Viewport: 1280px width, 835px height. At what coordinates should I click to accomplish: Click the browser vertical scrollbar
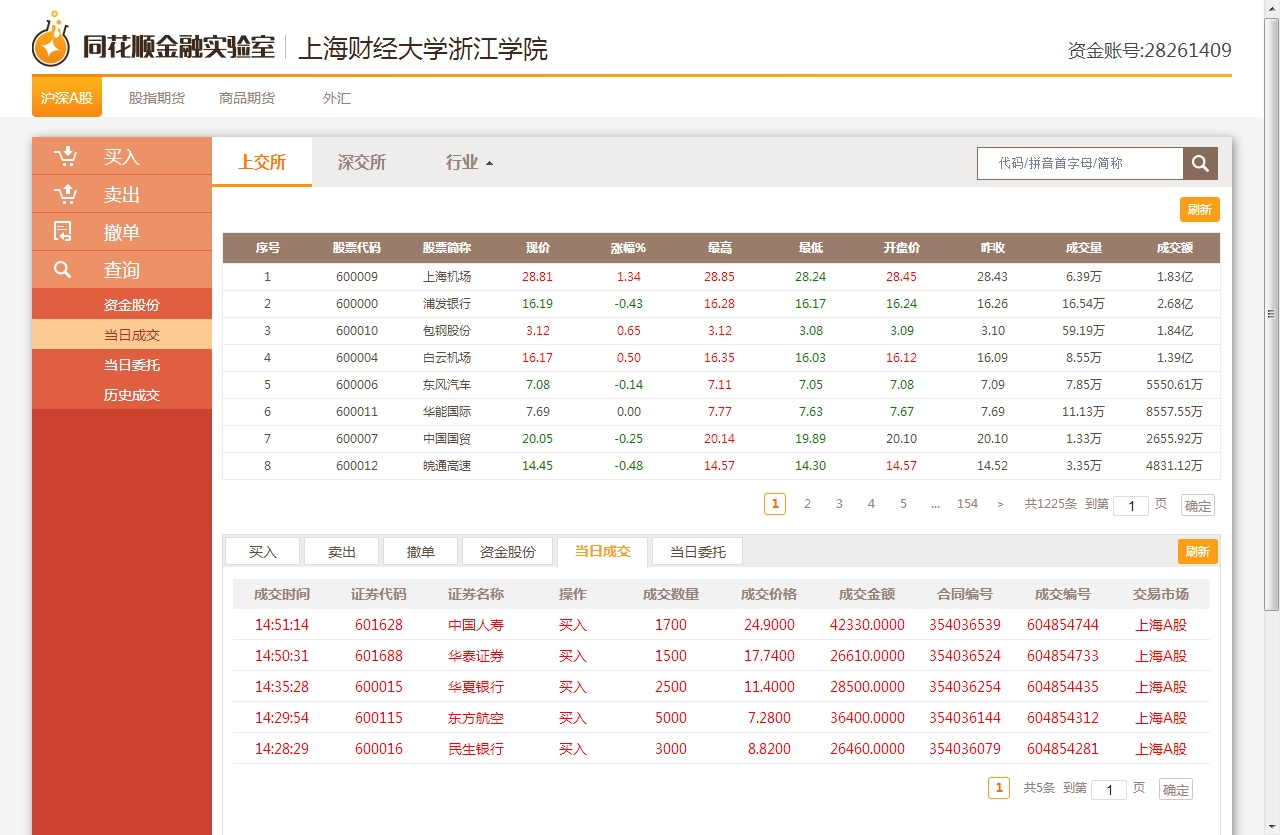[1271, 313]
